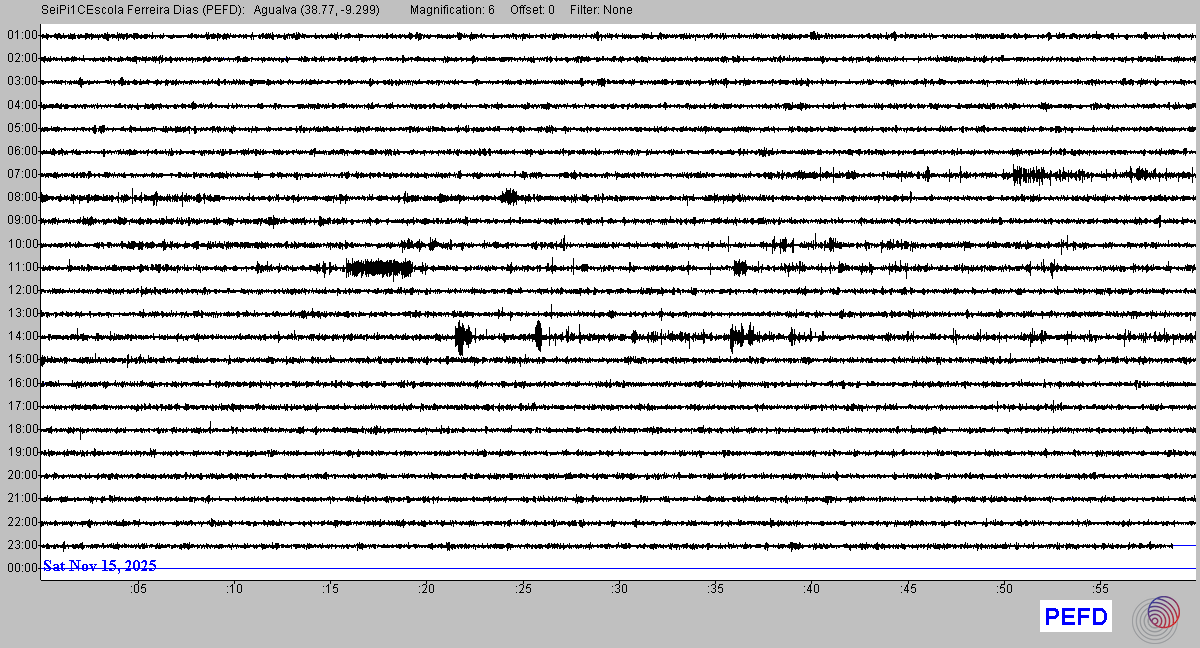Click the 00:00 hour label at bottom
Image resolution: width=1200 pixels, height=648 pixels.
point(22,568)
